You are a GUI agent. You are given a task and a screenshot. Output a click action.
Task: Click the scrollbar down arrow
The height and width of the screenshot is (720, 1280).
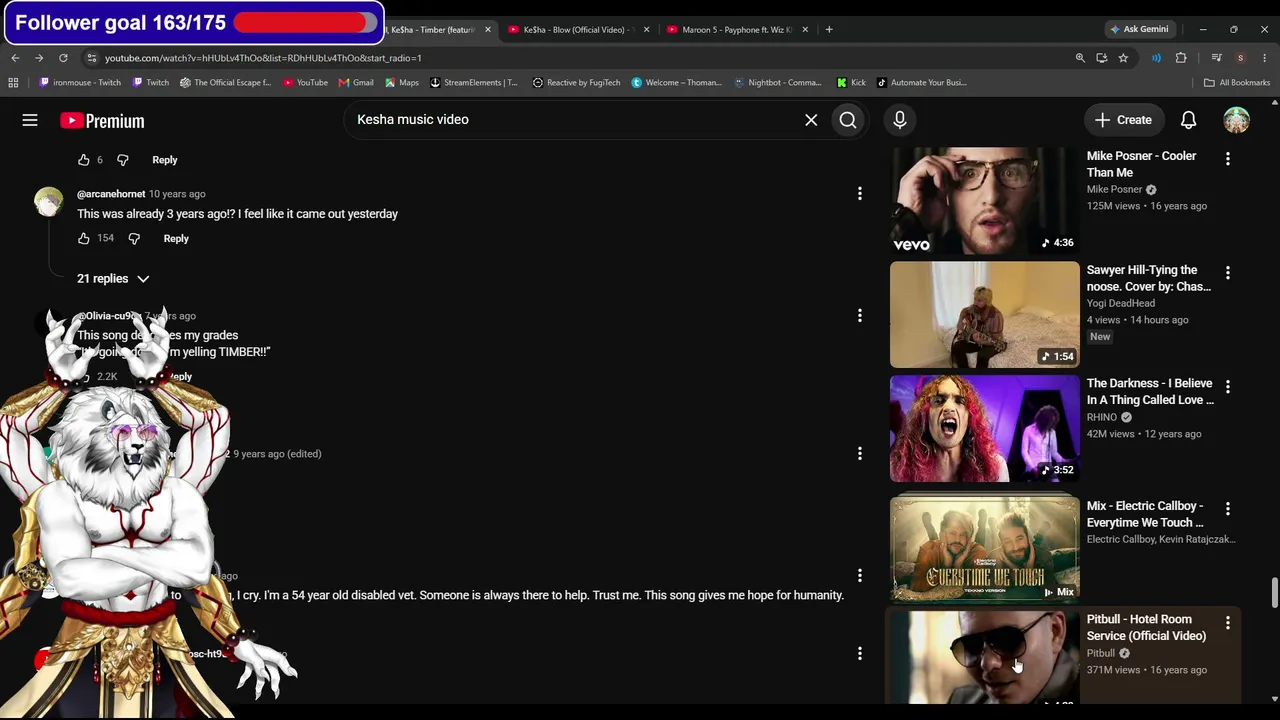1274,699
